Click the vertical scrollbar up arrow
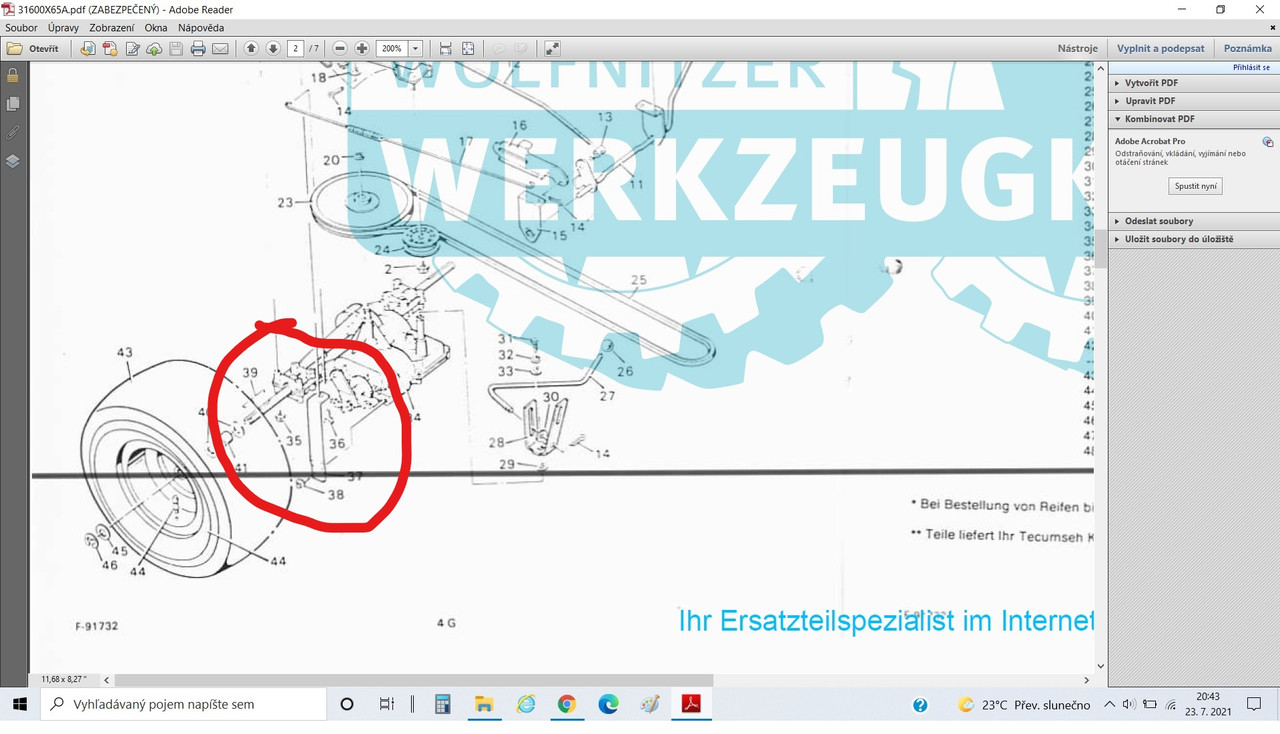The image size is (1280, 734). click(1101, 68)
